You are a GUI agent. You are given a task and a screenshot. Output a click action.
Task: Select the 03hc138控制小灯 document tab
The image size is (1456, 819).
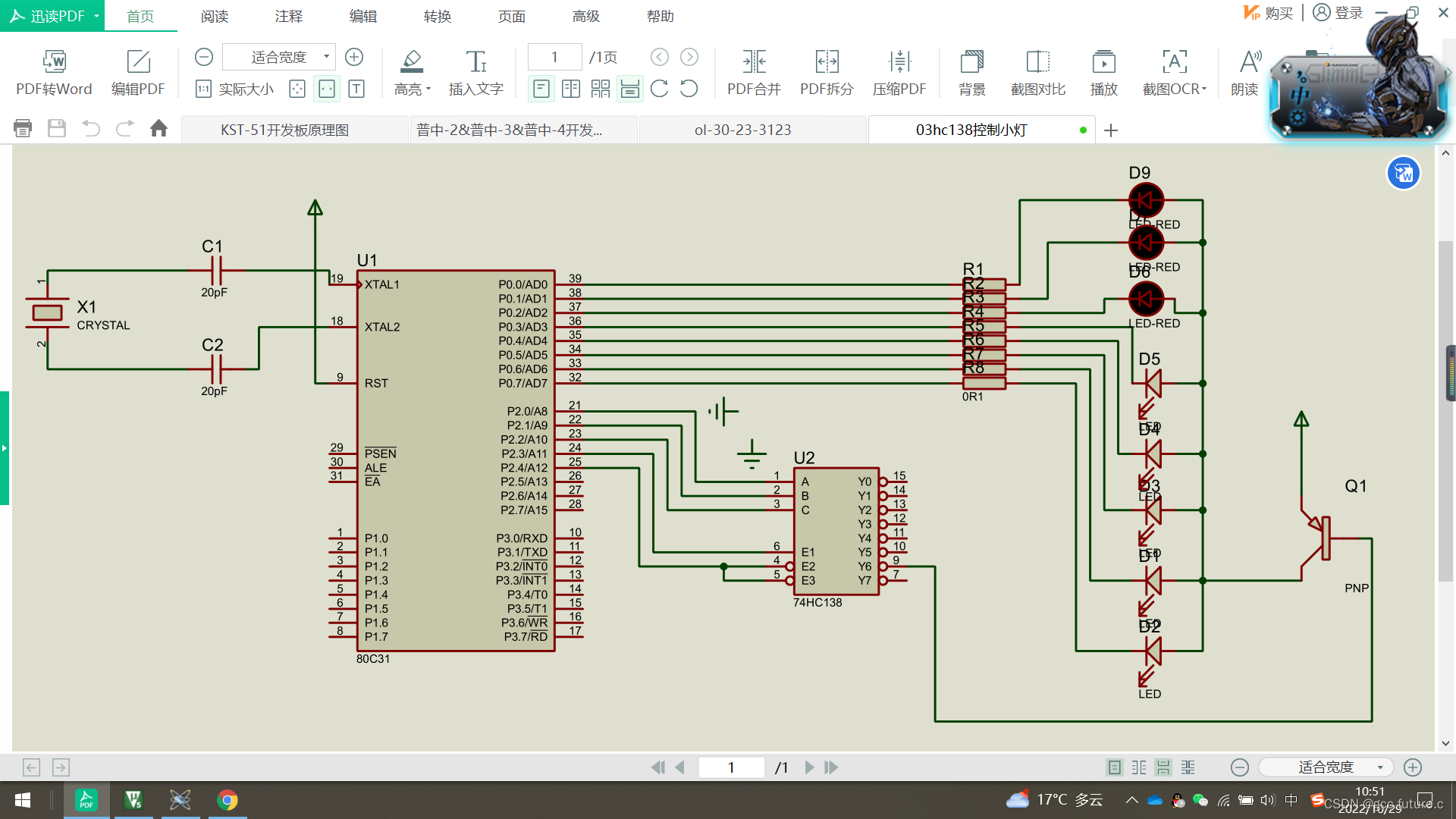coord(983,130)
